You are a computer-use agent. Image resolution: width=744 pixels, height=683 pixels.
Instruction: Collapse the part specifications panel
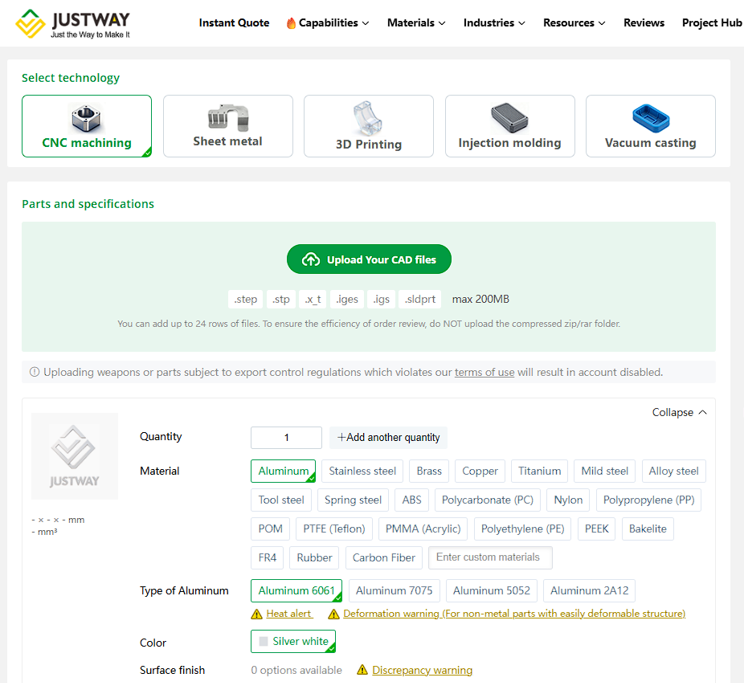(679, 412)
